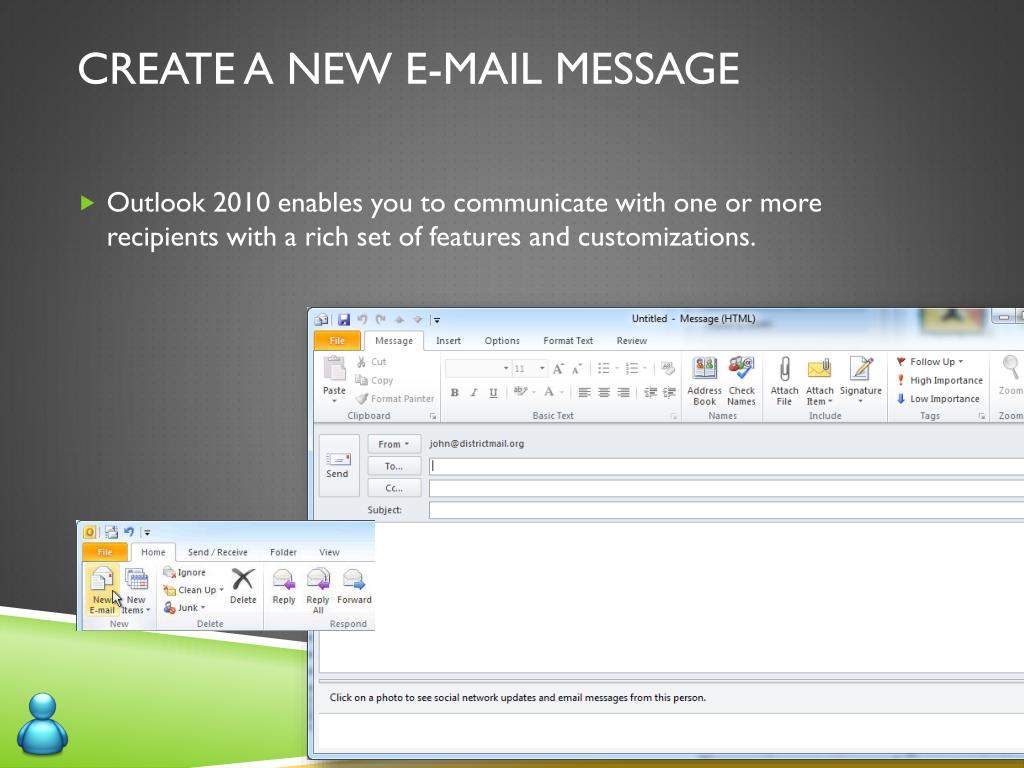Toggle the High Importance tag
Viewport: 1024px width, 768px height.
click(x=939, y=380)
